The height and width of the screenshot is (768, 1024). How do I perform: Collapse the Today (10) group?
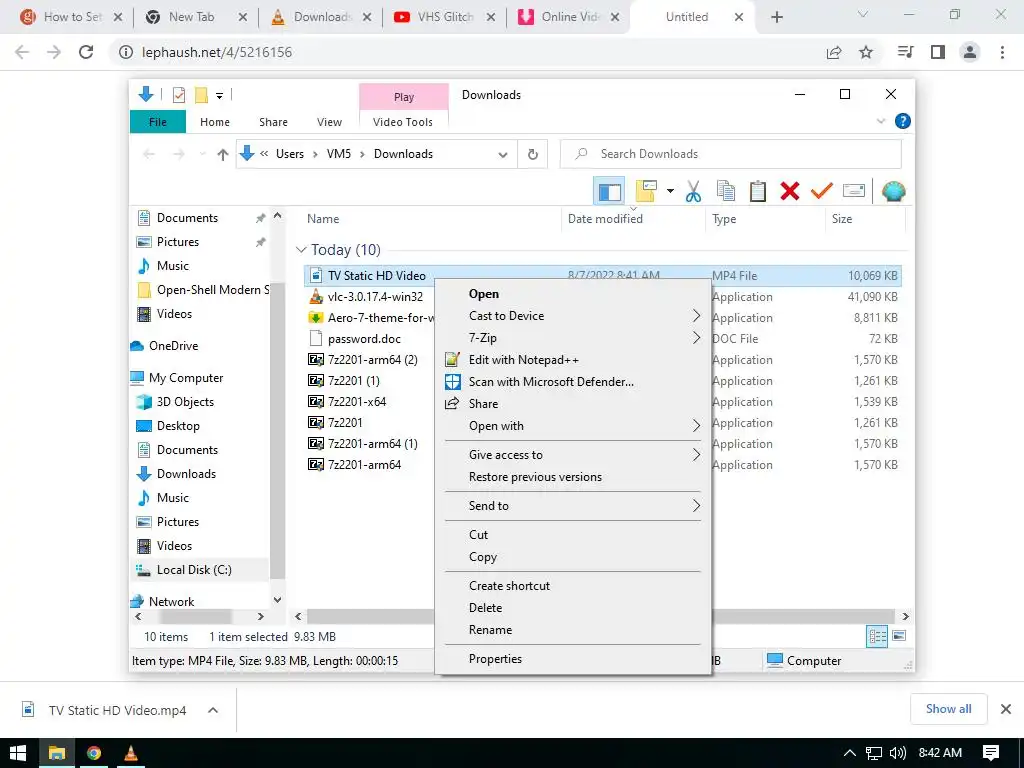[x=301, y=249]
